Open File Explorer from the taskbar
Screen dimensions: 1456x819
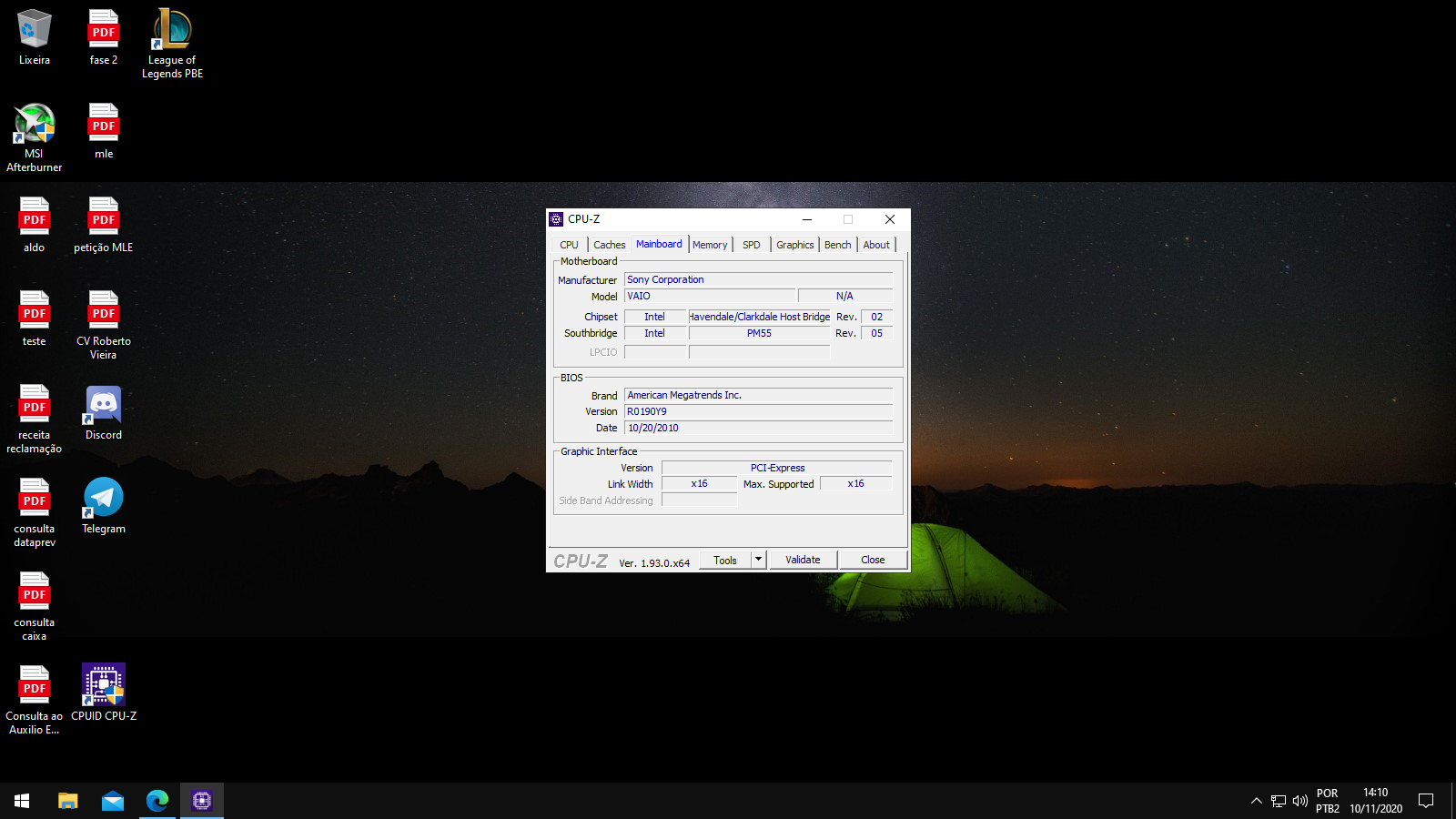[x=68, y=801]
